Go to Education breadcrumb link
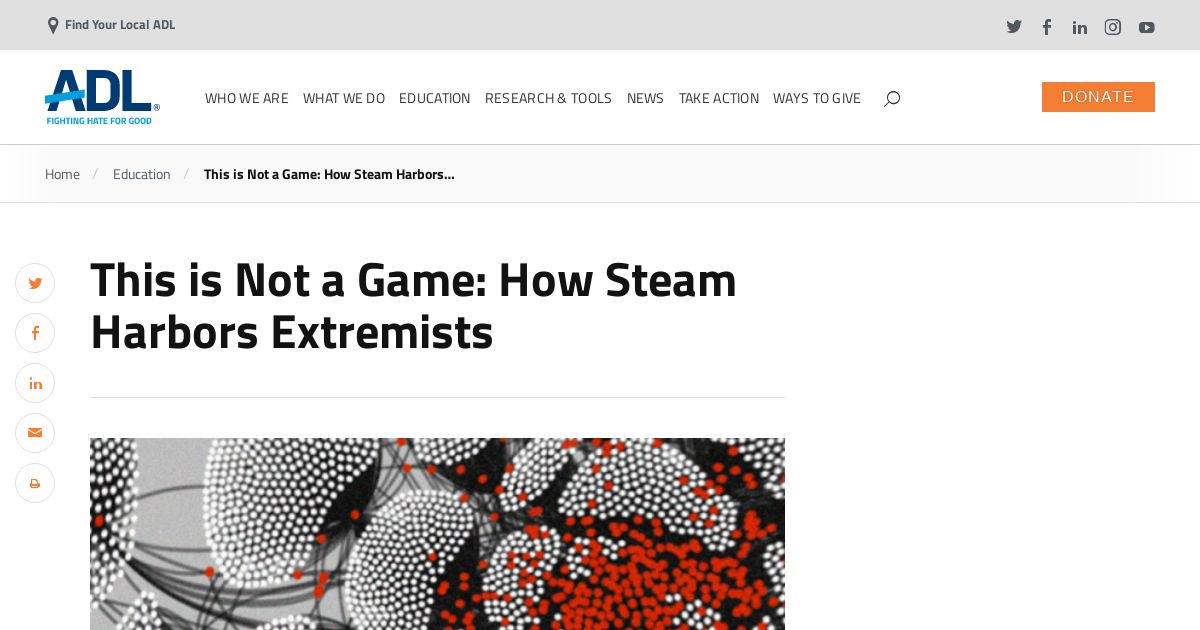Image resolution: width=1200 pixels, height=630 pixels. pyautogui.click(x=141, y=174)
